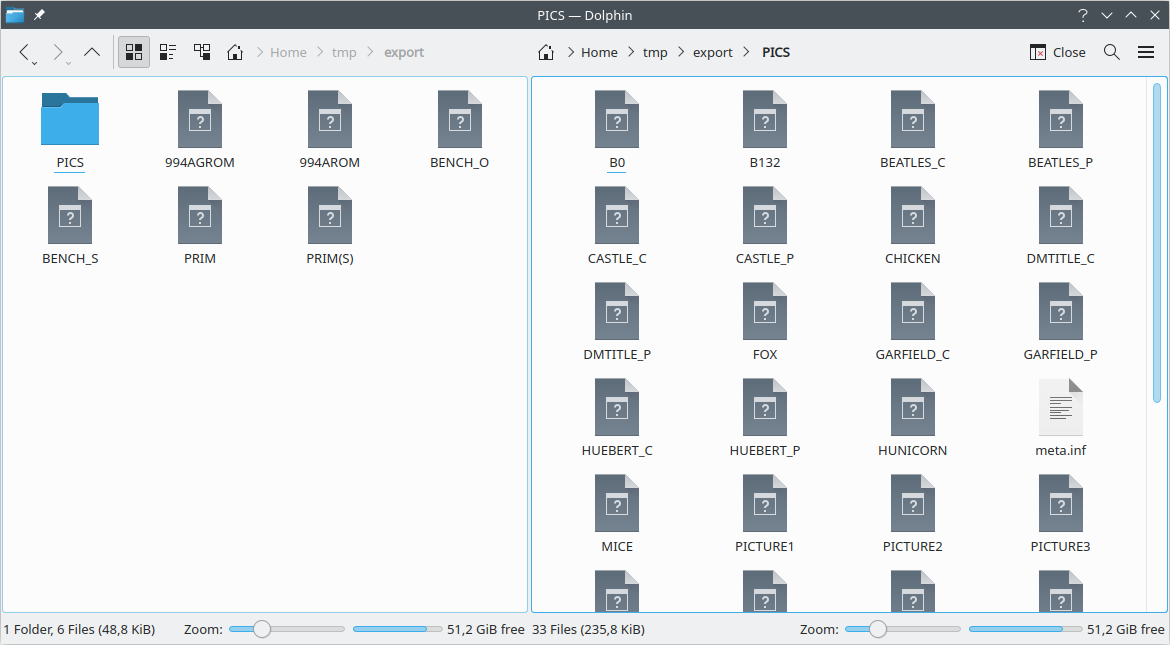The height and width of the screenshot is (645, 1170).
Task: Pin window with the titlebar pin icon
Action: tap(39, 15)
